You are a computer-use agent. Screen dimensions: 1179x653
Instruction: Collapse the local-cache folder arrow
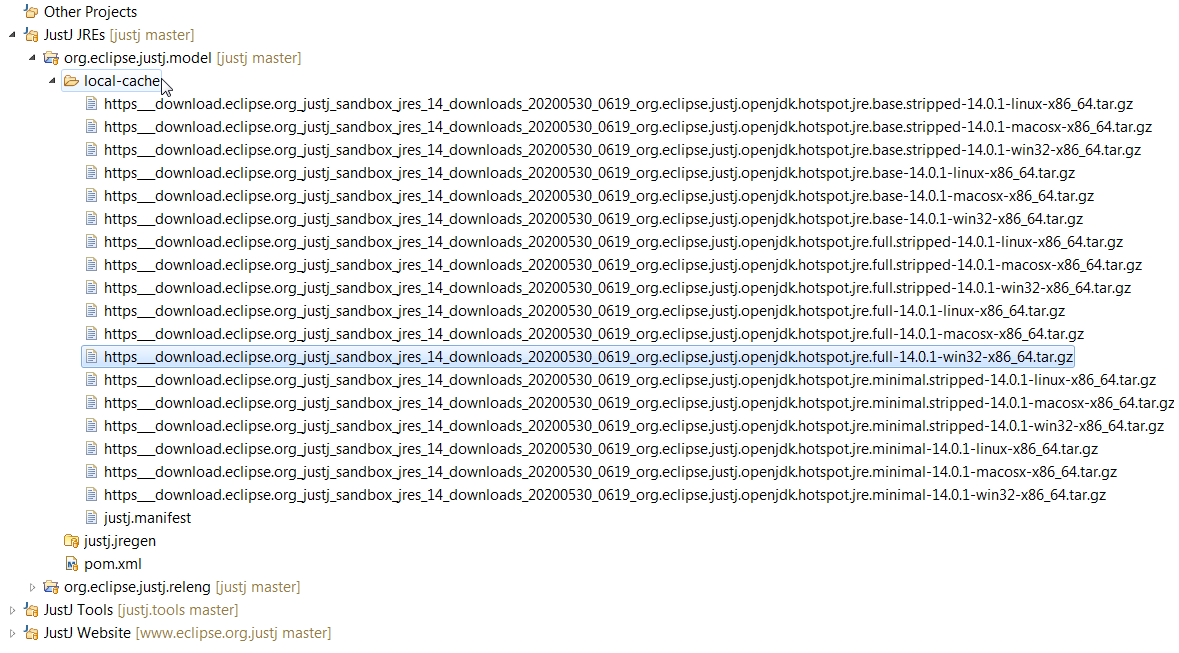click(52, 81)
